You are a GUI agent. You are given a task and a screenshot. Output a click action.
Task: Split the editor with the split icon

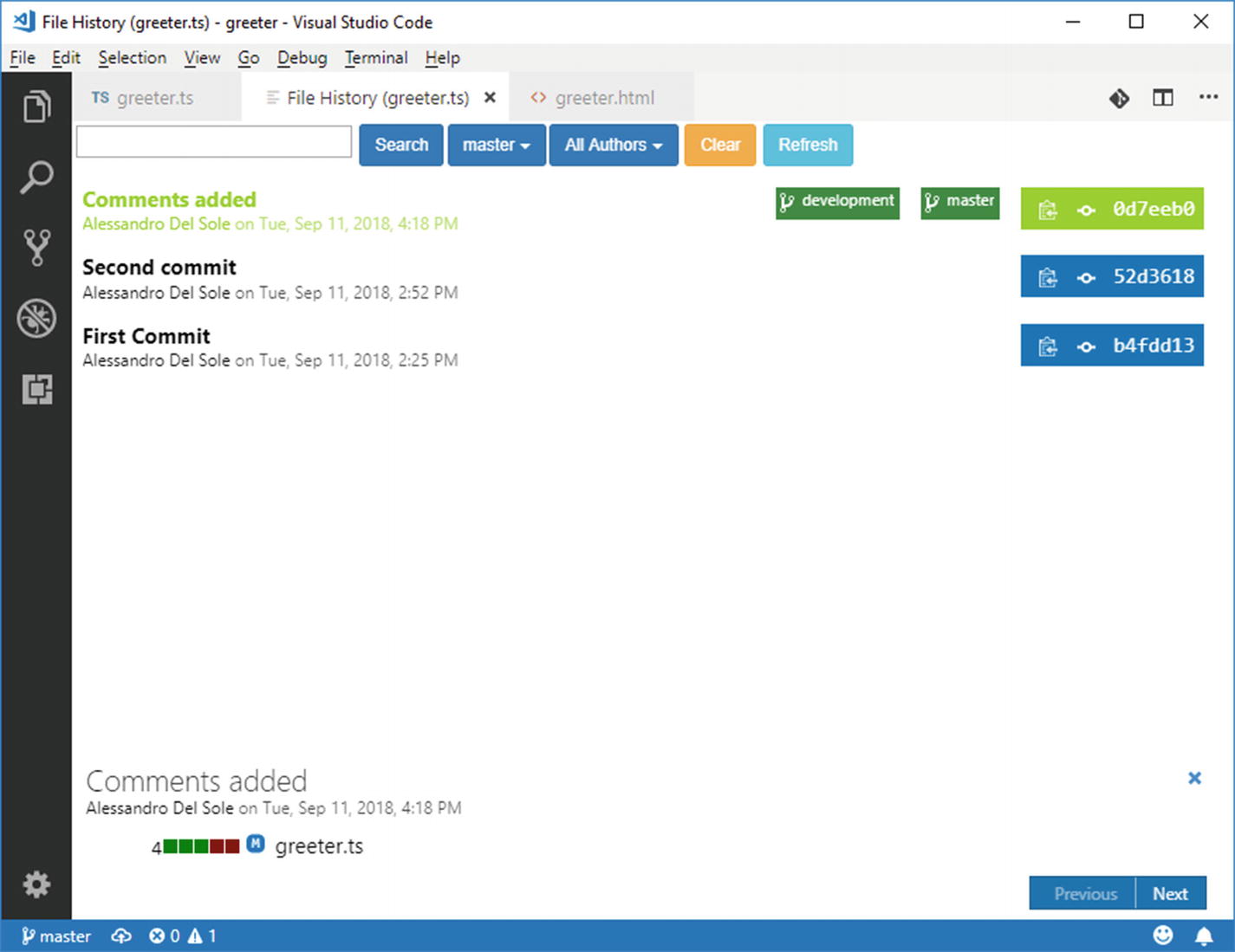click(1163, 98)
